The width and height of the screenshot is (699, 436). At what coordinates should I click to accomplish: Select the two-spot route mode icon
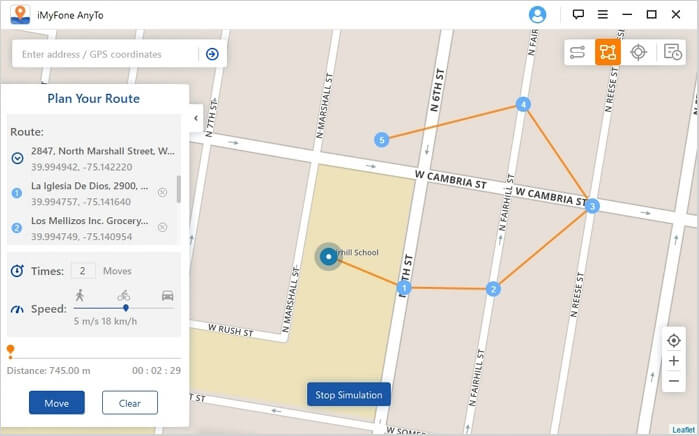(577, 52)
